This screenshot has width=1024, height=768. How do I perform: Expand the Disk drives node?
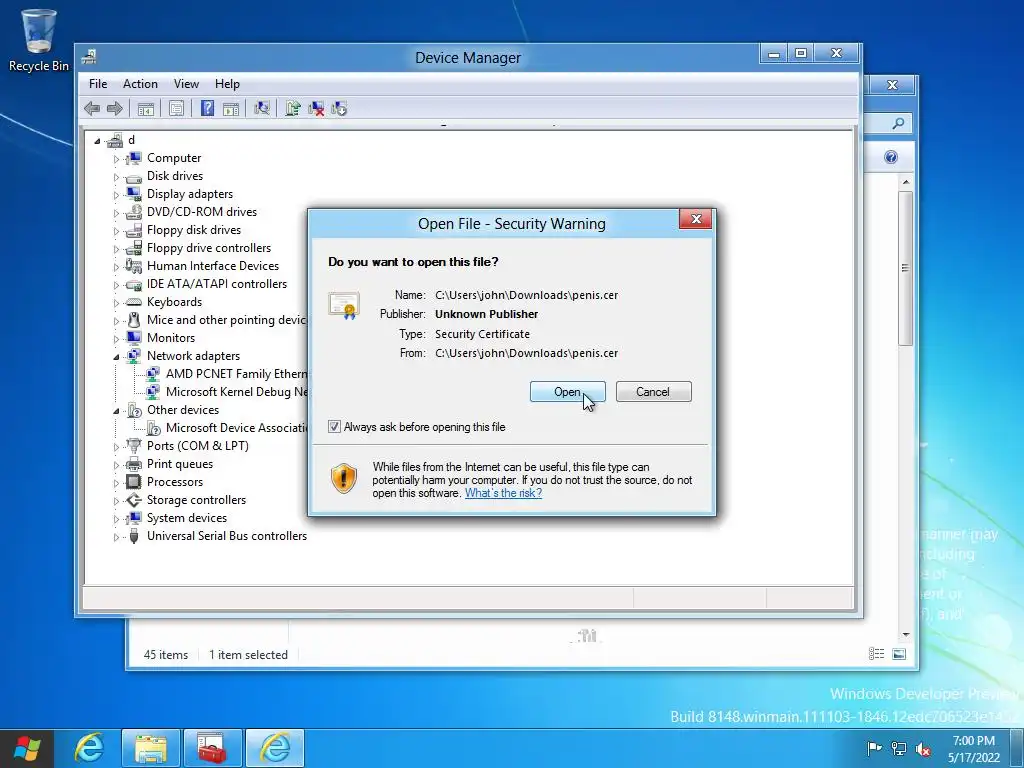coord(116,177)
